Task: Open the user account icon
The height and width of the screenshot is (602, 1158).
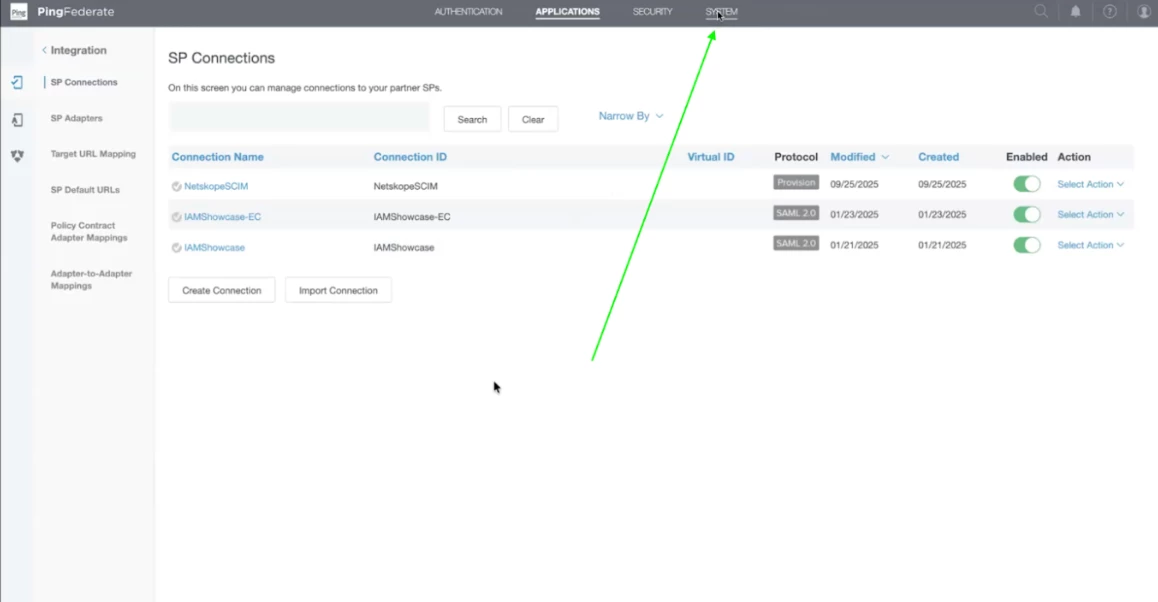Action: (x=1144, y=11)
